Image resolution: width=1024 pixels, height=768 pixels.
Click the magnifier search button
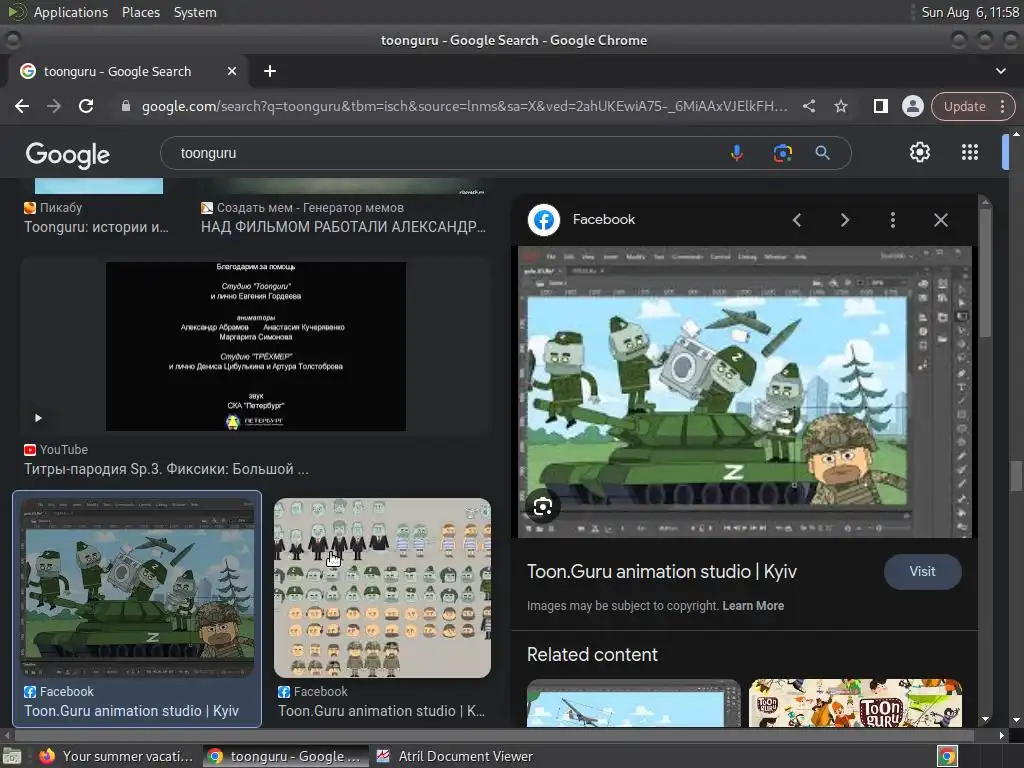coord(822,153)
